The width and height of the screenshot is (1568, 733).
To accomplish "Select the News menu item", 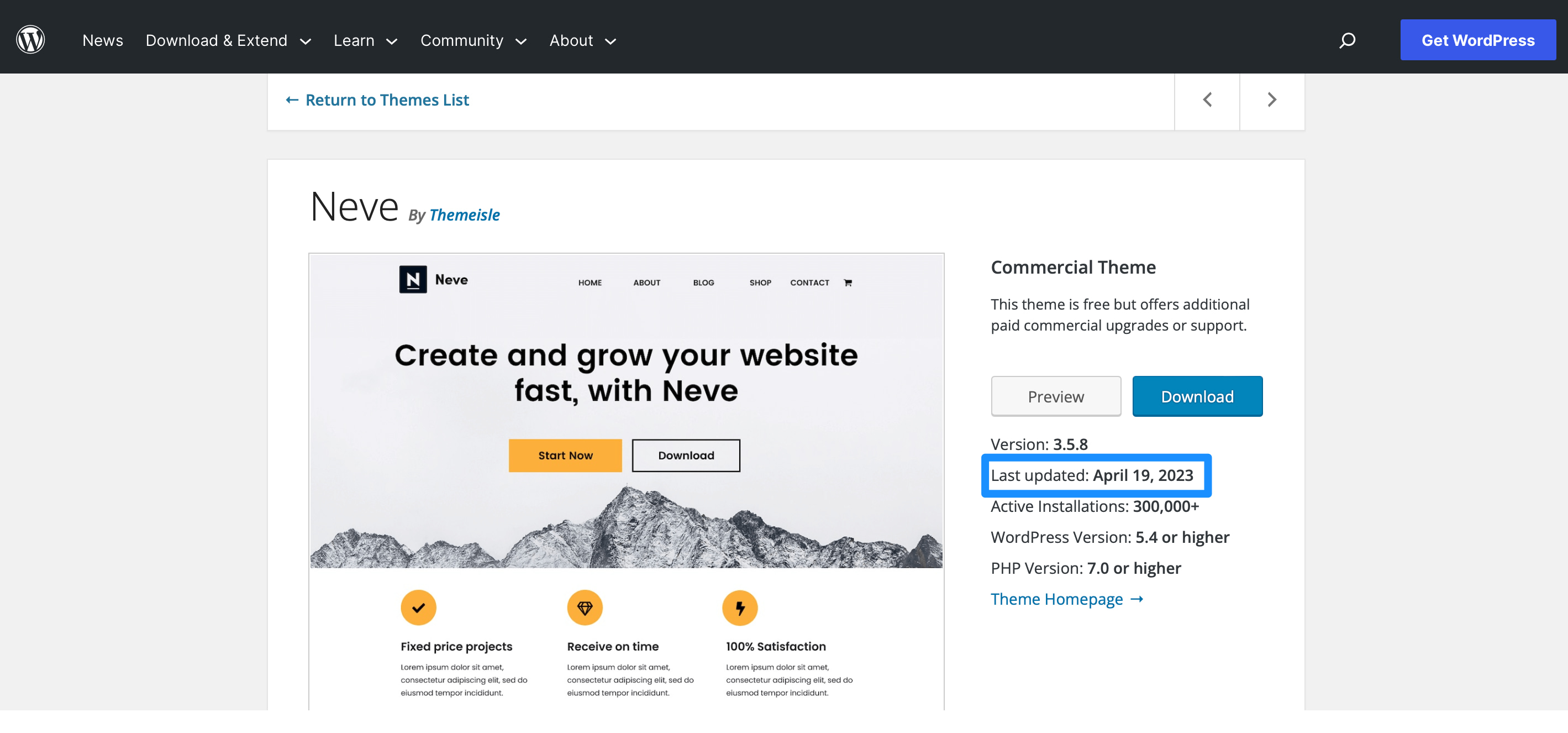I will [x=102, y=40].
